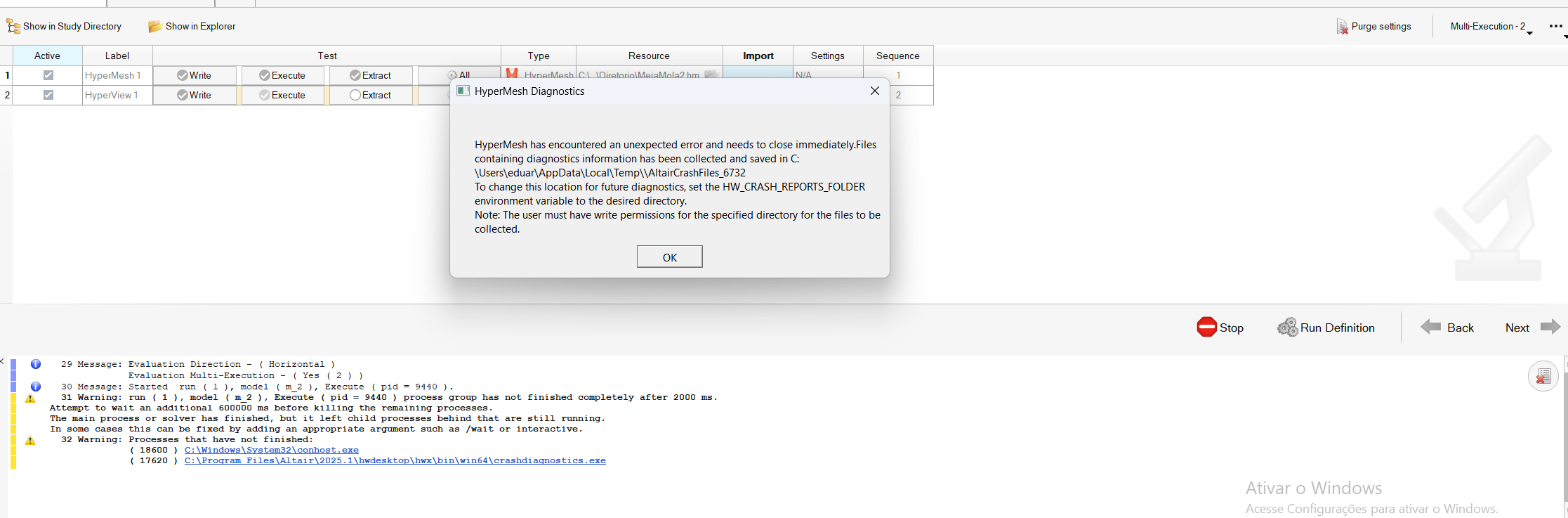Click the Sequence column header
The image size is (1568, 518).
click(898, 56)
